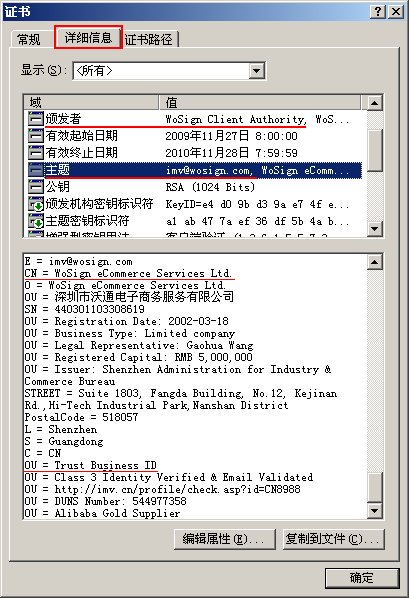Click value 2010年11月28日 7:59:59

(231, 153)
